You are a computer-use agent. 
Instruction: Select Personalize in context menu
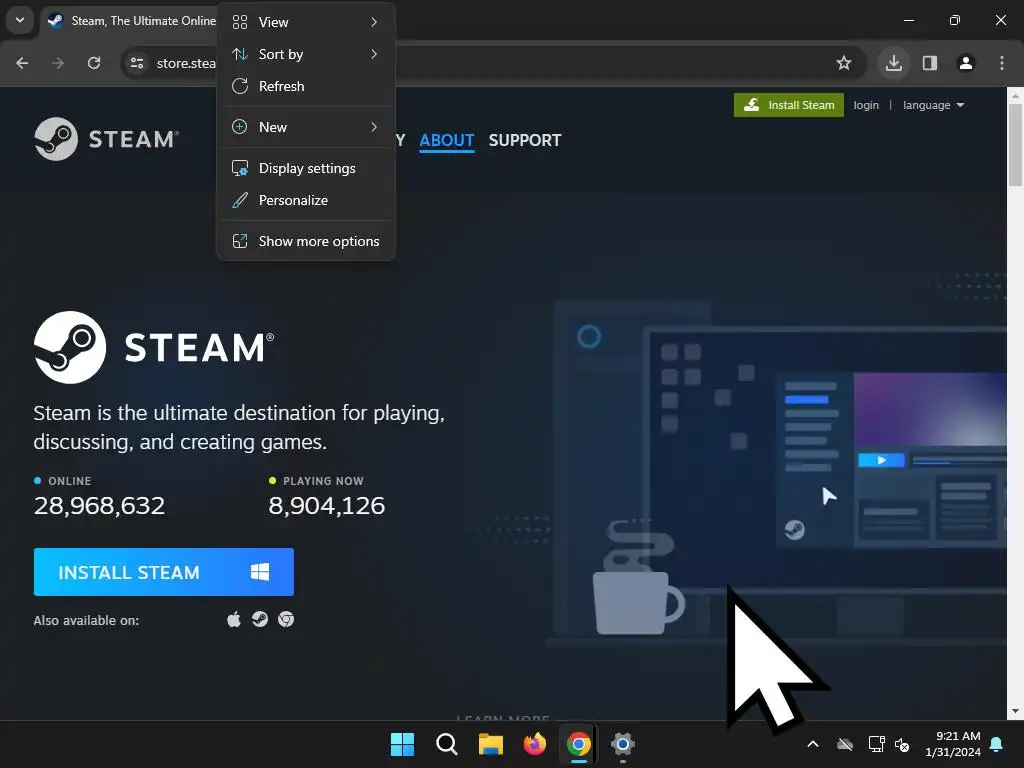(306, 200)
